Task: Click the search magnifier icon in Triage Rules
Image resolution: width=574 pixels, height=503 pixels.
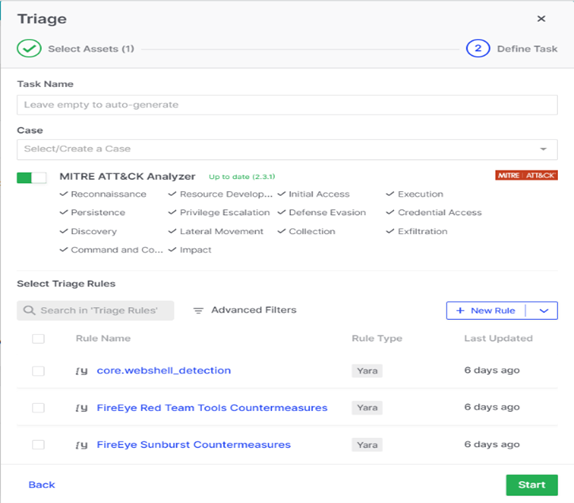Action: (29, 310)
